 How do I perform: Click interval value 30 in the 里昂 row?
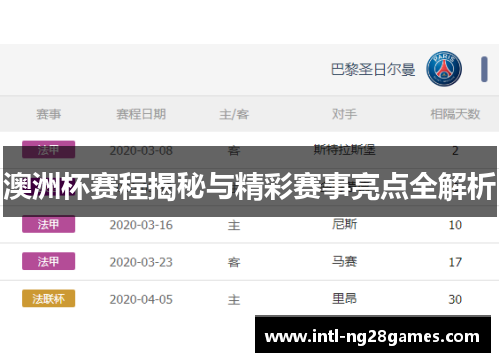(x=455, y=300)
